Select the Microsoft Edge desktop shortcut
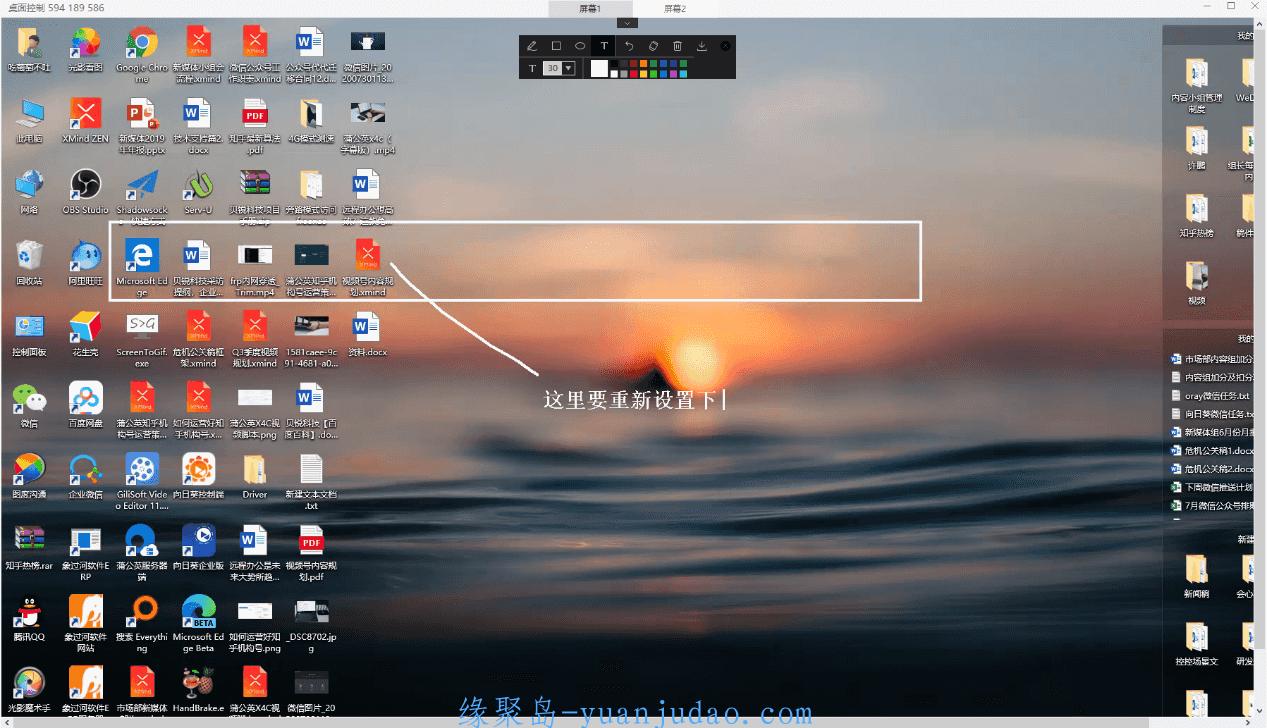1267x728 pixels. 141,263
